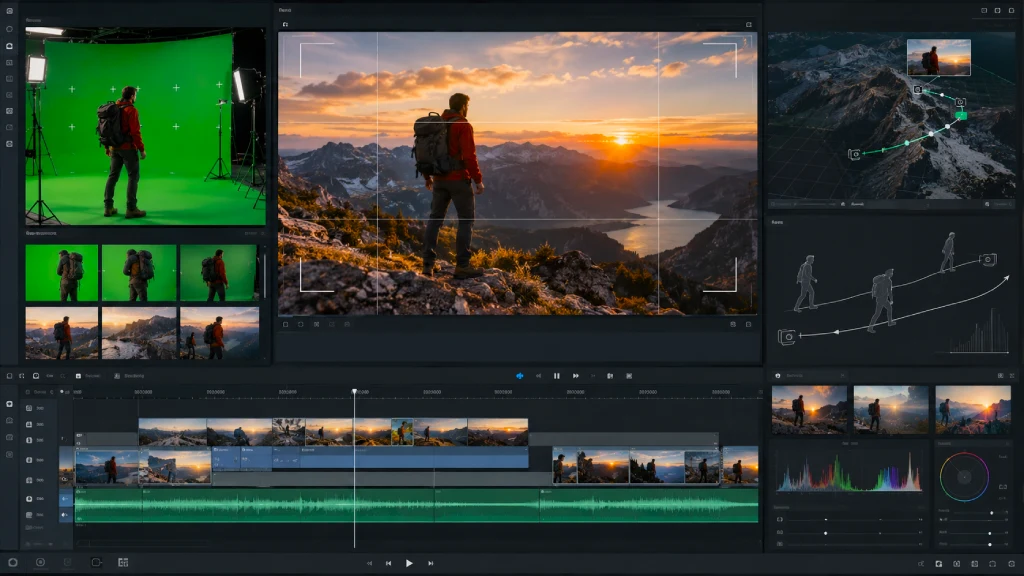The image size is (1024, 576).
Task: Open the preview thumbnail in the 3D camera panel
Action: point(938,57)
